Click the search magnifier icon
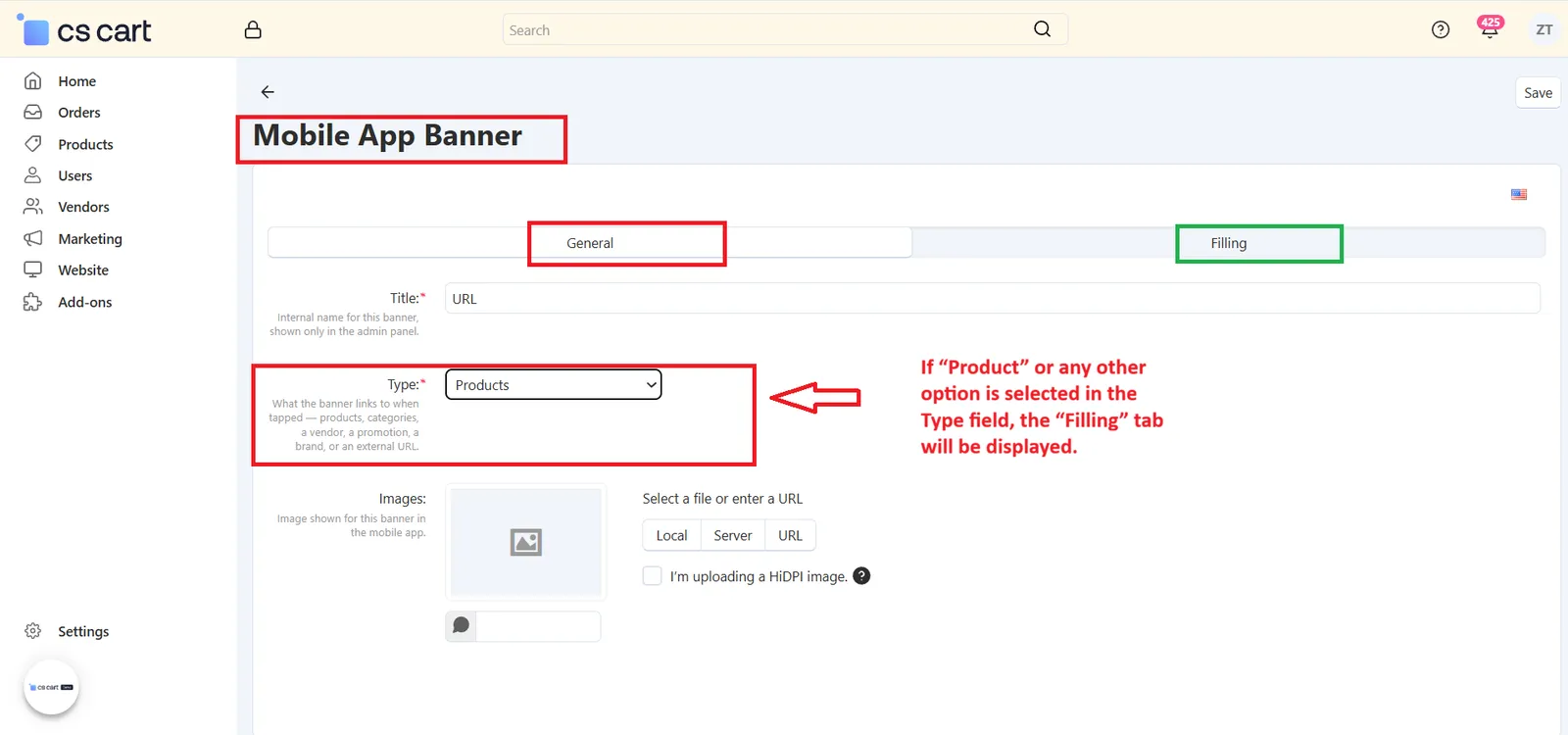The height and width of the screenshot is (735, 1568). click(1042, 29)
